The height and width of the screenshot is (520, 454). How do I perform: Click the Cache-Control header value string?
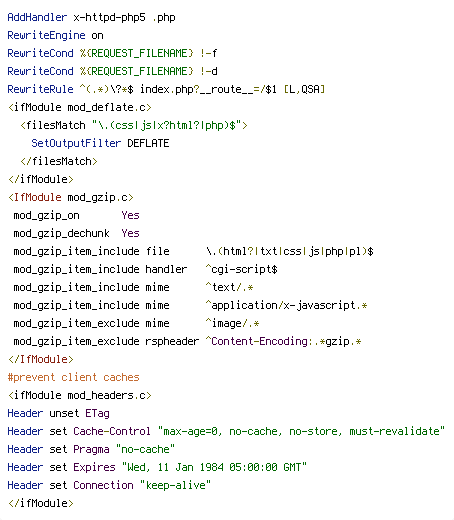pyautogui.click(x=301, y=431)
